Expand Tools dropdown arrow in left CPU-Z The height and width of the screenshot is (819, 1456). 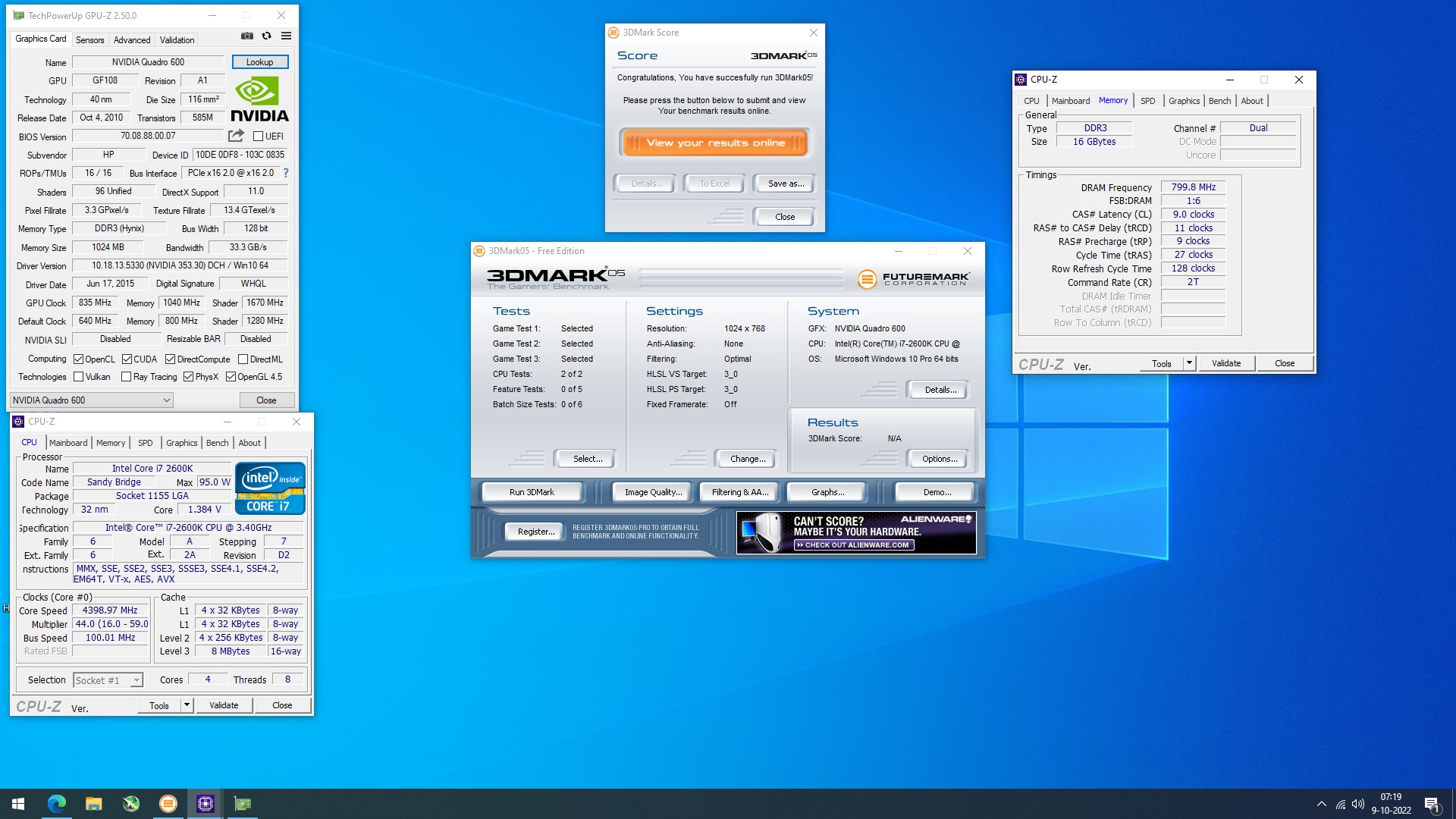click(187, 705)
